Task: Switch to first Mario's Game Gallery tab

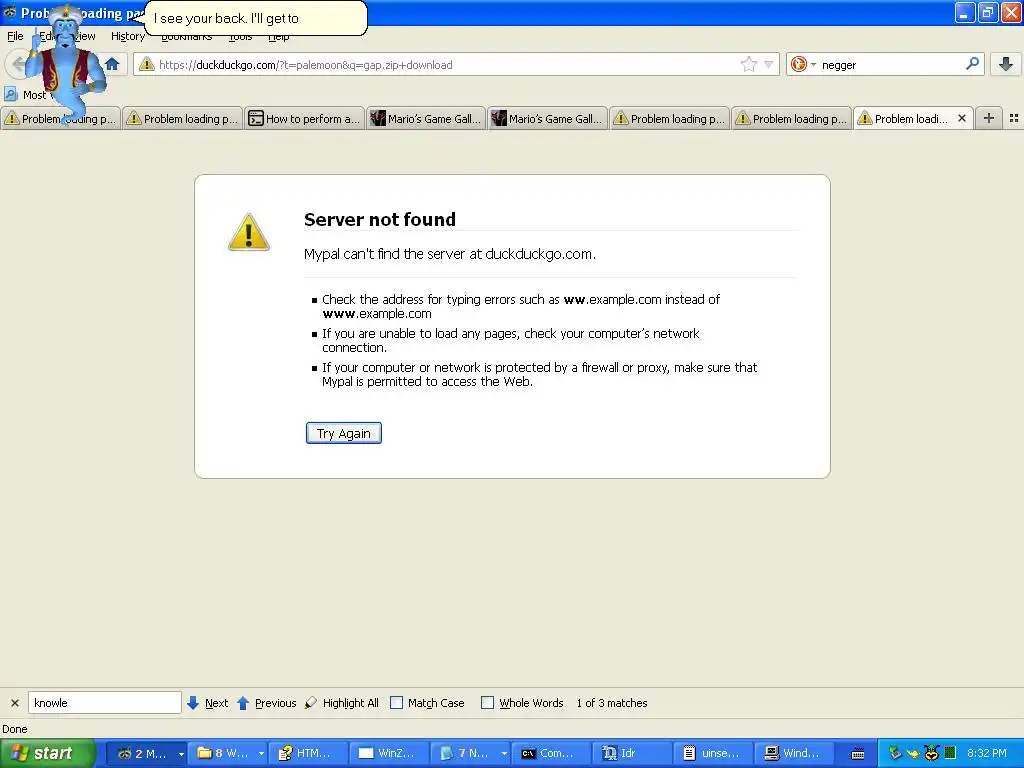Action: coord(426,118)
